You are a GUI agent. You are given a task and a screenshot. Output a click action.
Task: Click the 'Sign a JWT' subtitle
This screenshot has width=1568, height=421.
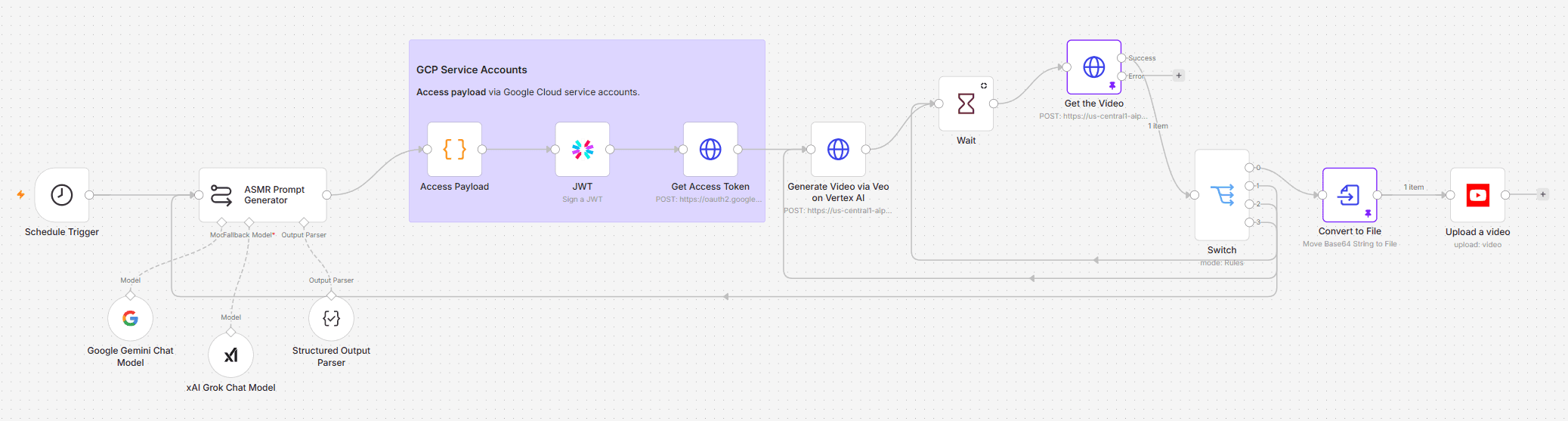[583, 200]
